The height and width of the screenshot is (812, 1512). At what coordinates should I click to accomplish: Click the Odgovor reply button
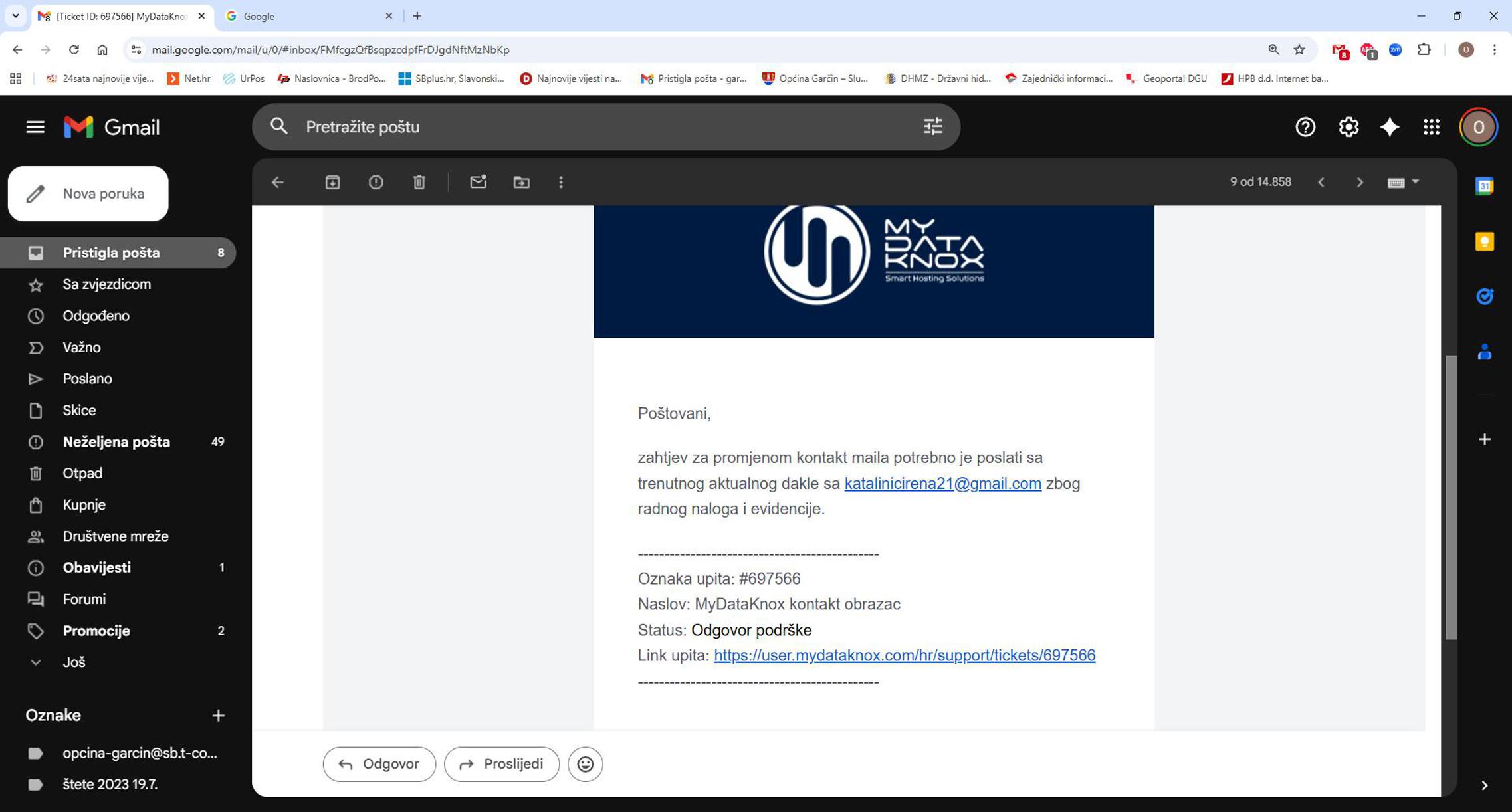[379, 764]
